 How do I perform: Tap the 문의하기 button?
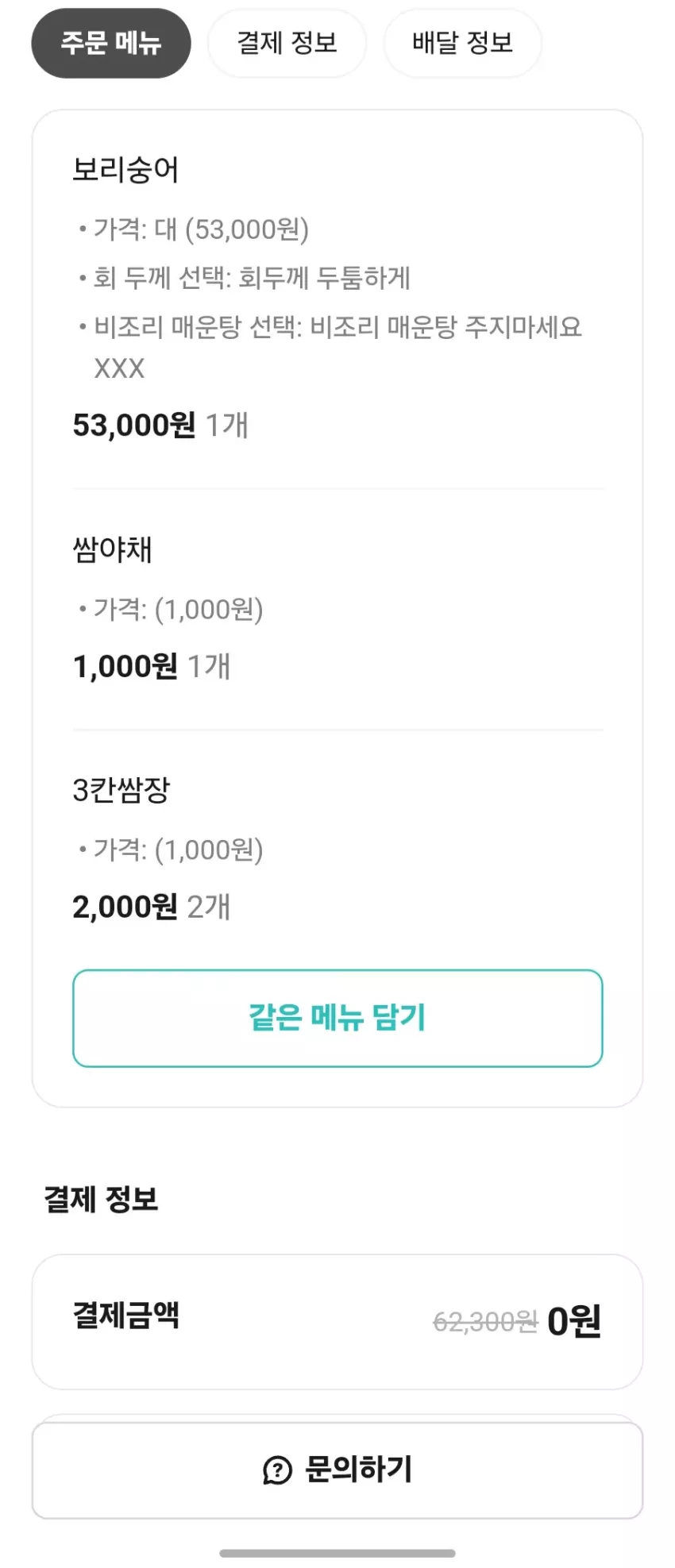pyautogui.click(x=337, y=1470)
